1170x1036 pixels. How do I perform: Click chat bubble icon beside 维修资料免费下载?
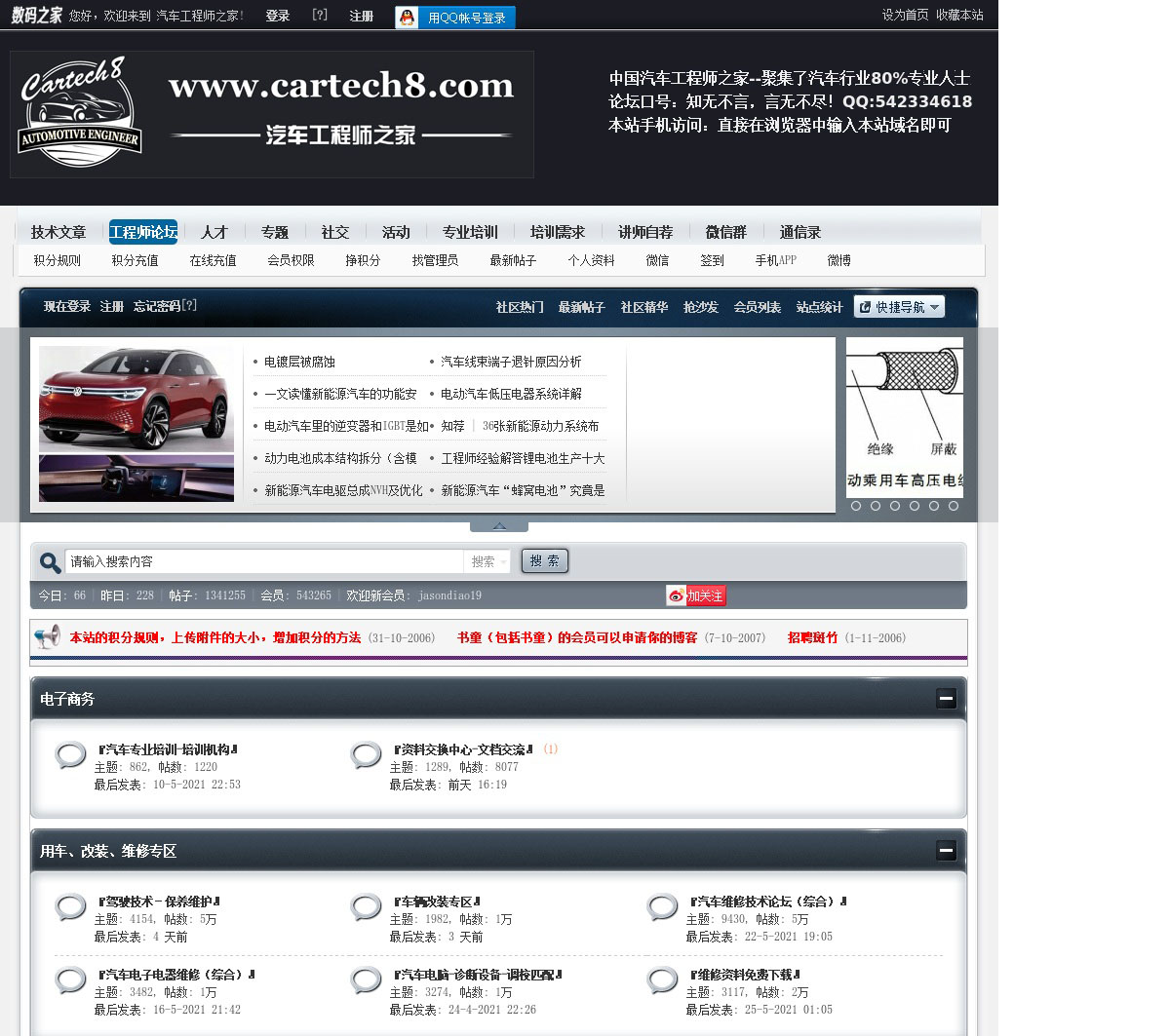pyautogui.click(x=662, y=980)
